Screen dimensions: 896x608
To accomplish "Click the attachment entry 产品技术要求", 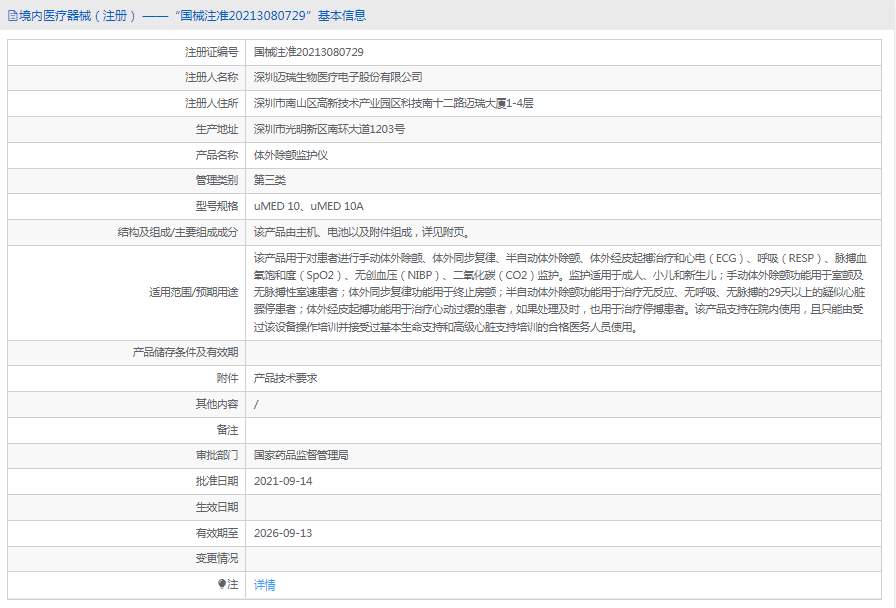I will click(286, 378).
